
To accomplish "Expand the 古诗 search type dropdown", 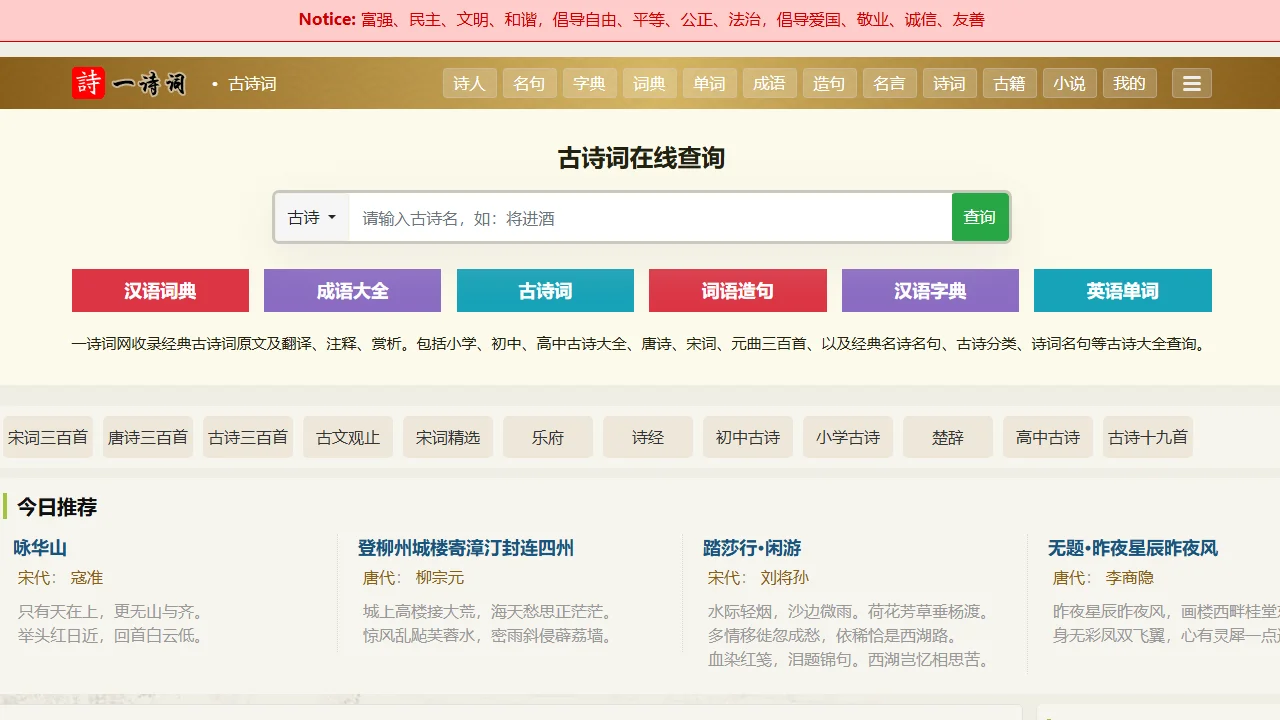I will point(311,217).
